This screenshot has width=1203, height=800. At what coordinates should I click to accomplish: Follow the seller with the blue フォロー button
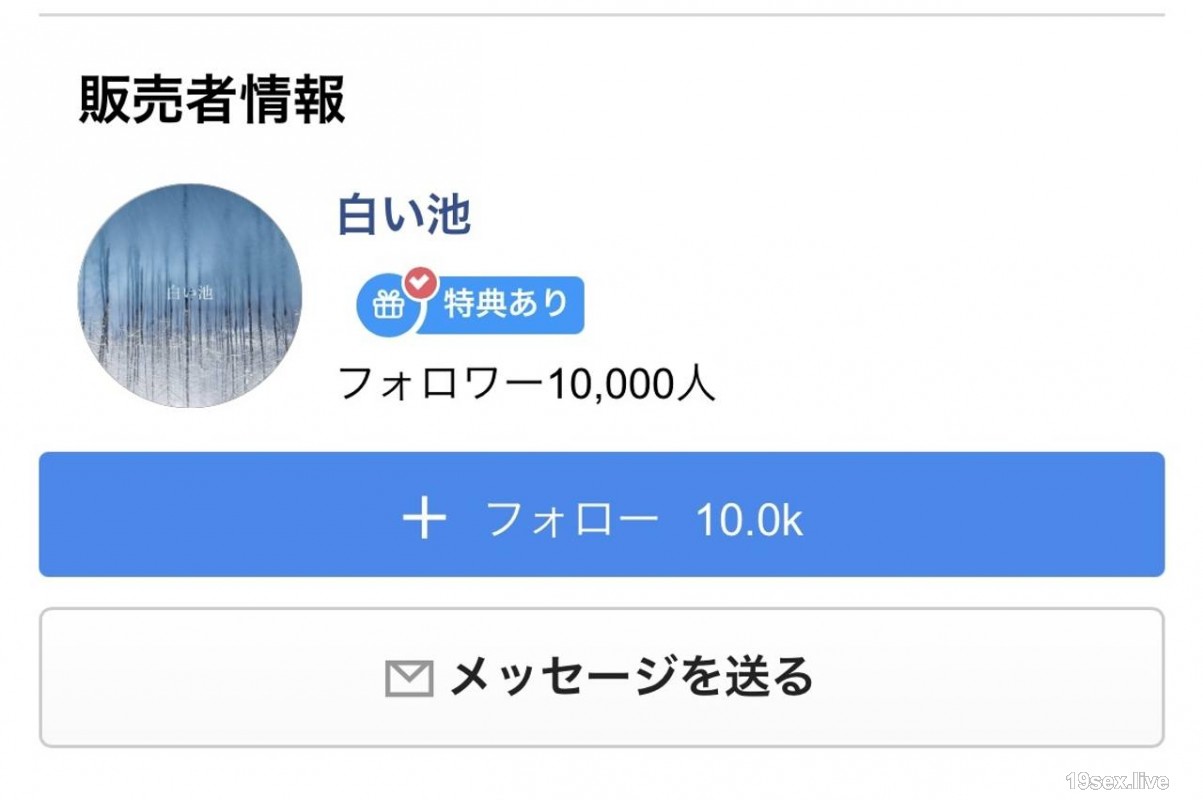tap(602, 514)
